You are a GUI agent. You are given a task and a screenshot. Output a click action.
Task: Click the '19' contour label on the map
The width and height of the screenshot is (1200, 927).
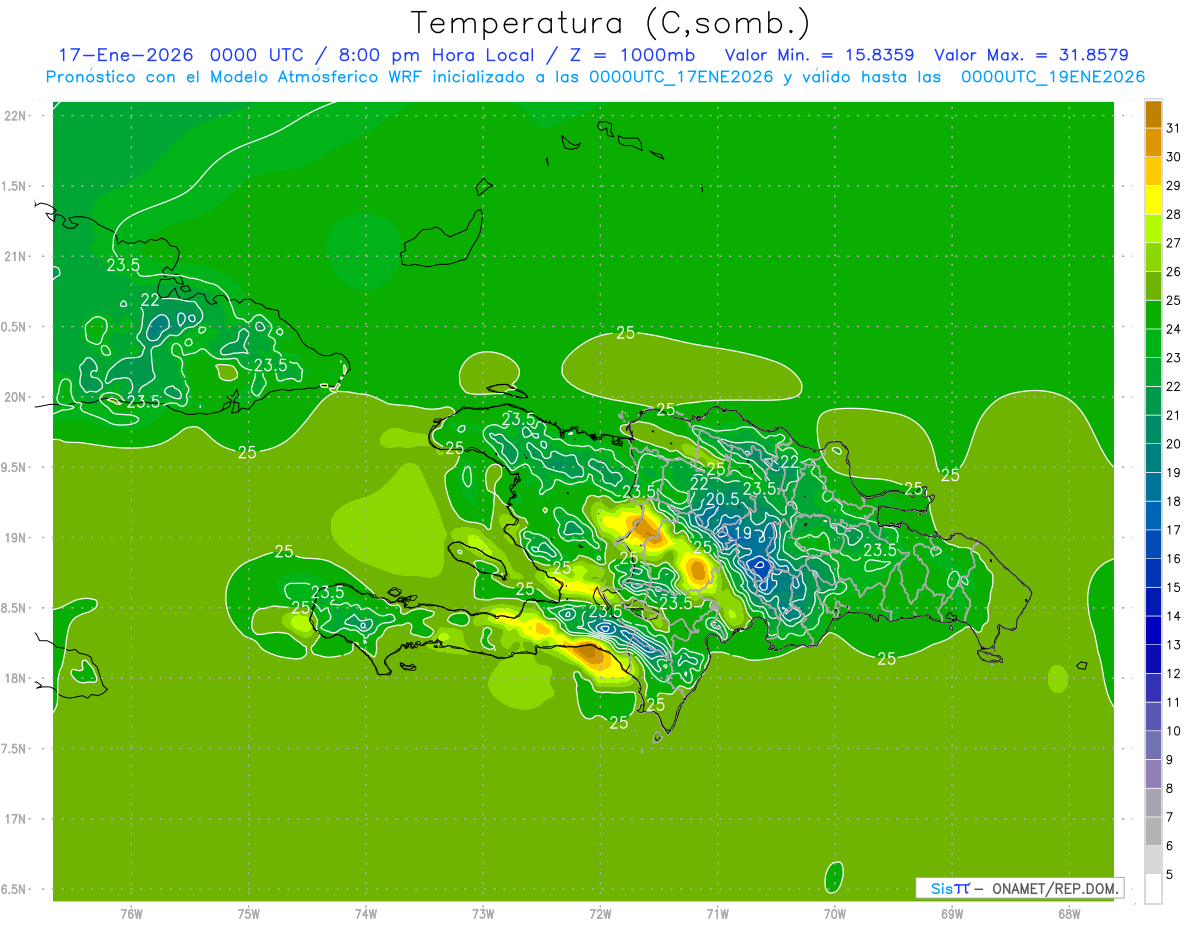(x=742, y=534)
